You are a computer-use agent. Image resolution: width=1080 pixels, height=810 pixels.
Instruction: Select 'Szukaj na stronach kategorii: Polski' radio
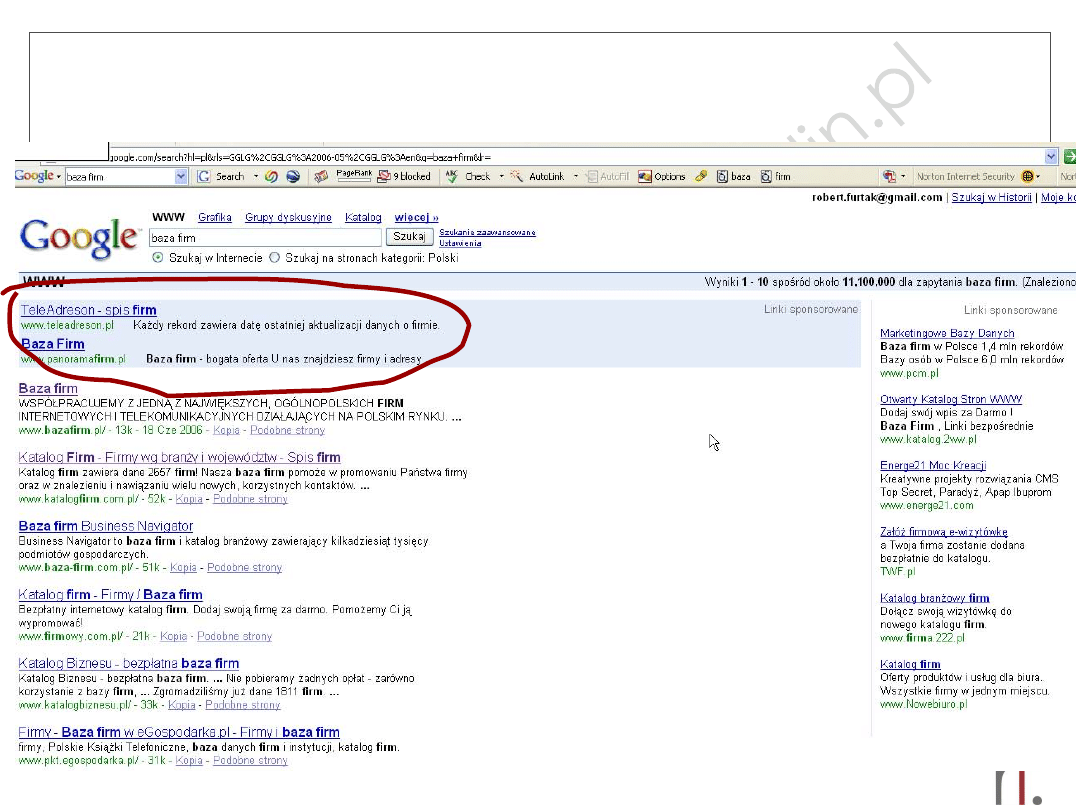click(274, 258)
